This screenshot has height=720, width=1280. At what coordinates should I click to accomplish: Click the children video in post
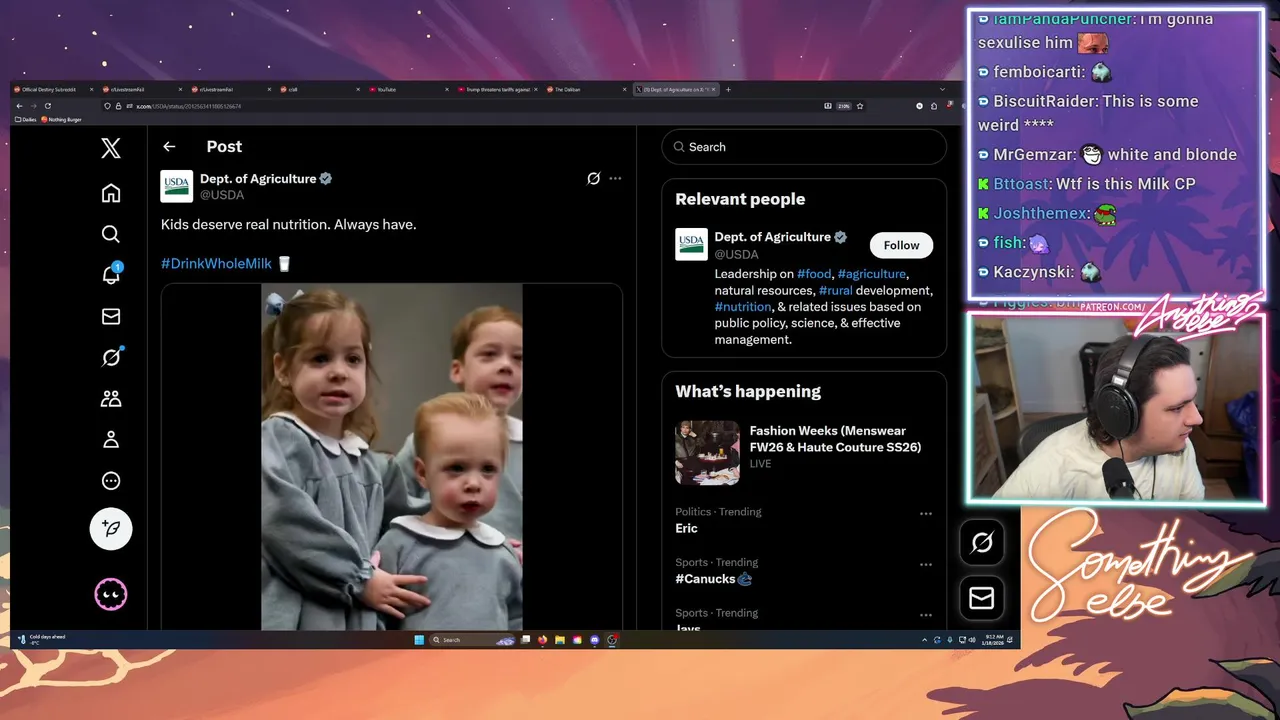coord(392,457)
